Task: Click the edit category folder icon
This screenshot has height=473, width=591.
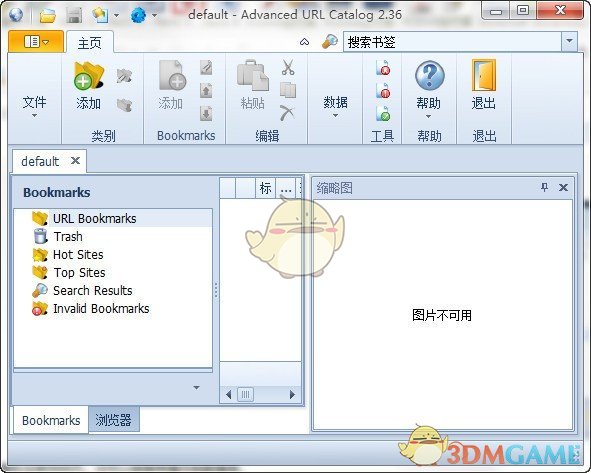Action: pyautogui.click(x=124, y=76)
